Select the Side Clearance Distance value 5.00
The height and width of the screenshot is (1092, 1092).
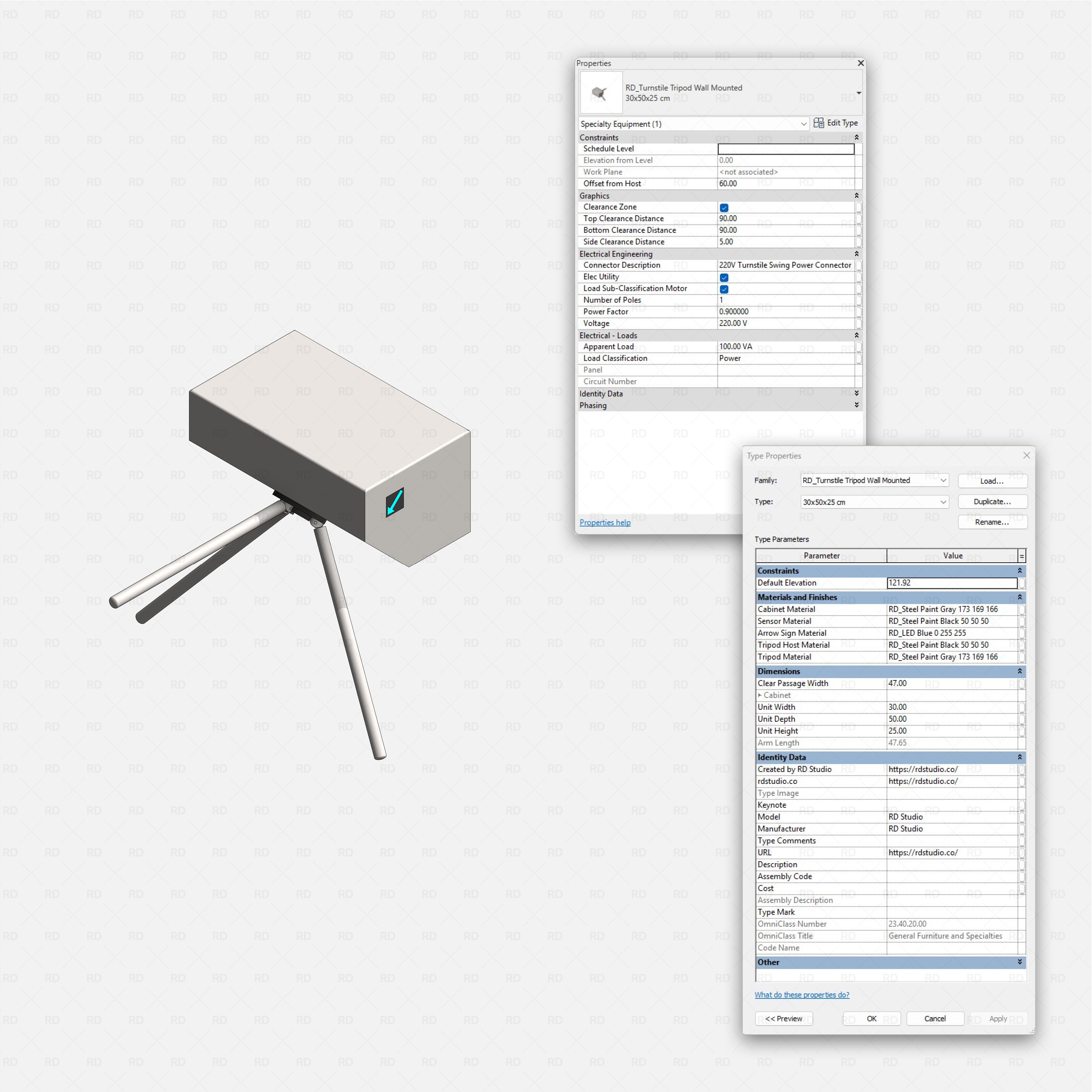point(786,242)
